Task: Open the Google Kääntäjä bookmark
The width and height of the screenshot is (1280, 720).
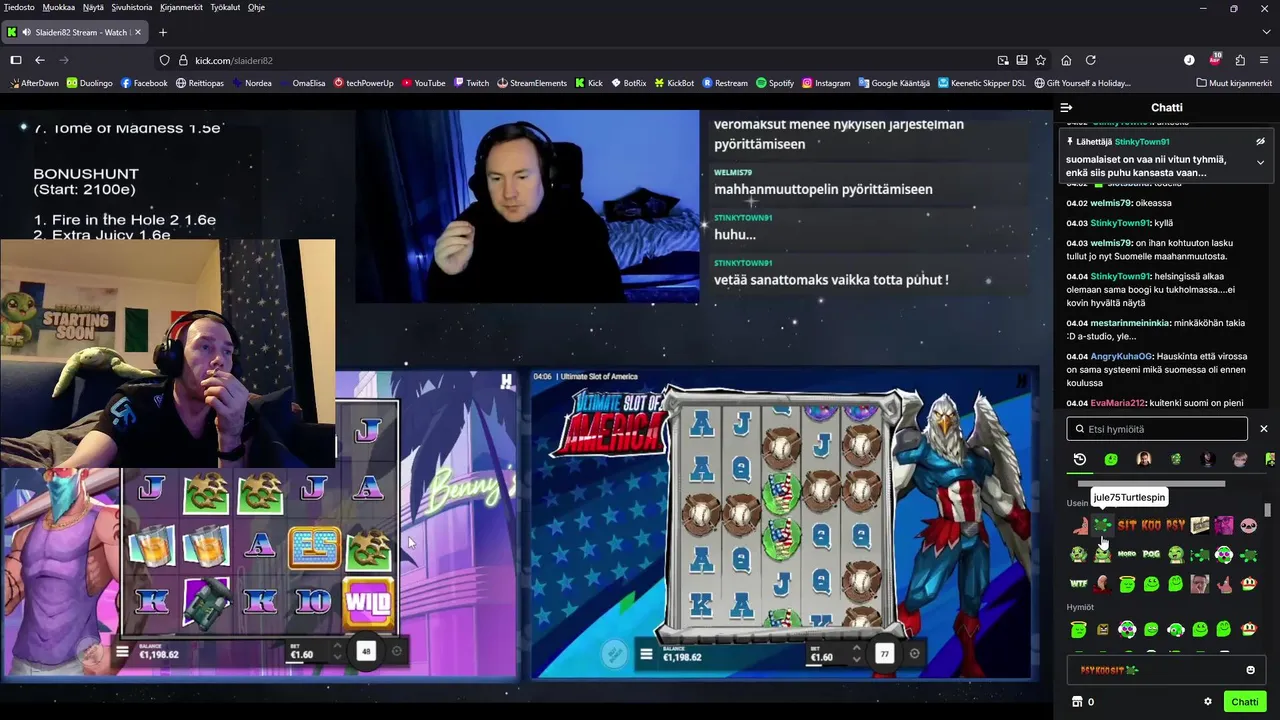Action: coord(894,83)
